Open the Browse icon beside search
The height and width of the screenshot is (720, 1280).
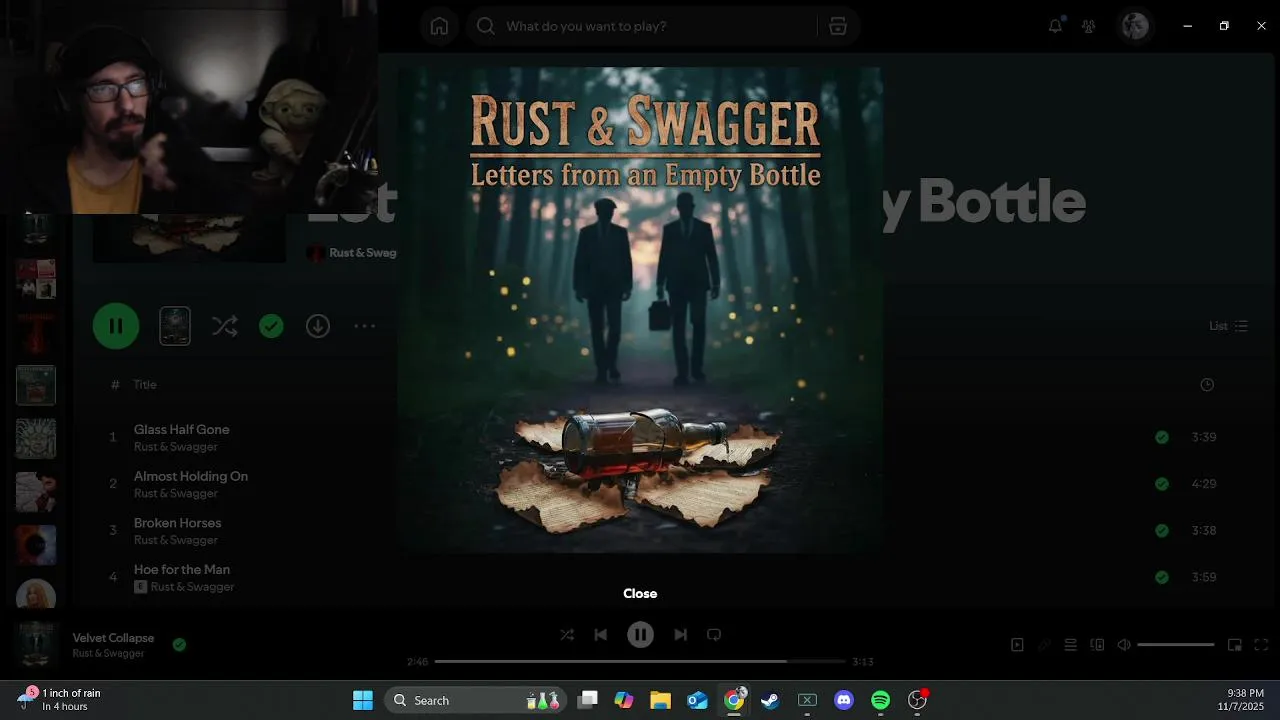pos(838,26)
